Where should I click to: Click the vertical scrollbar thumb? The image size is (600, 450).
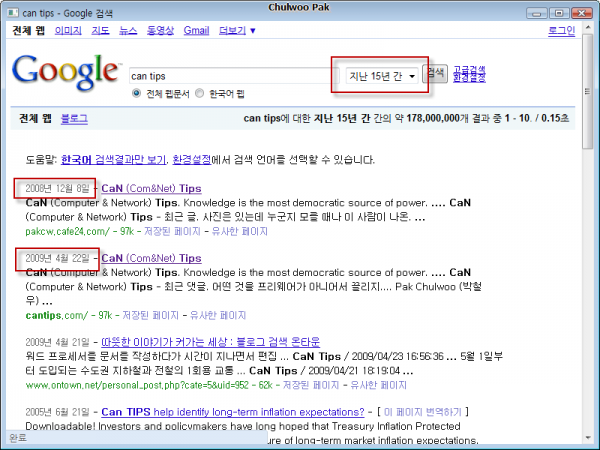pos(588,92)
